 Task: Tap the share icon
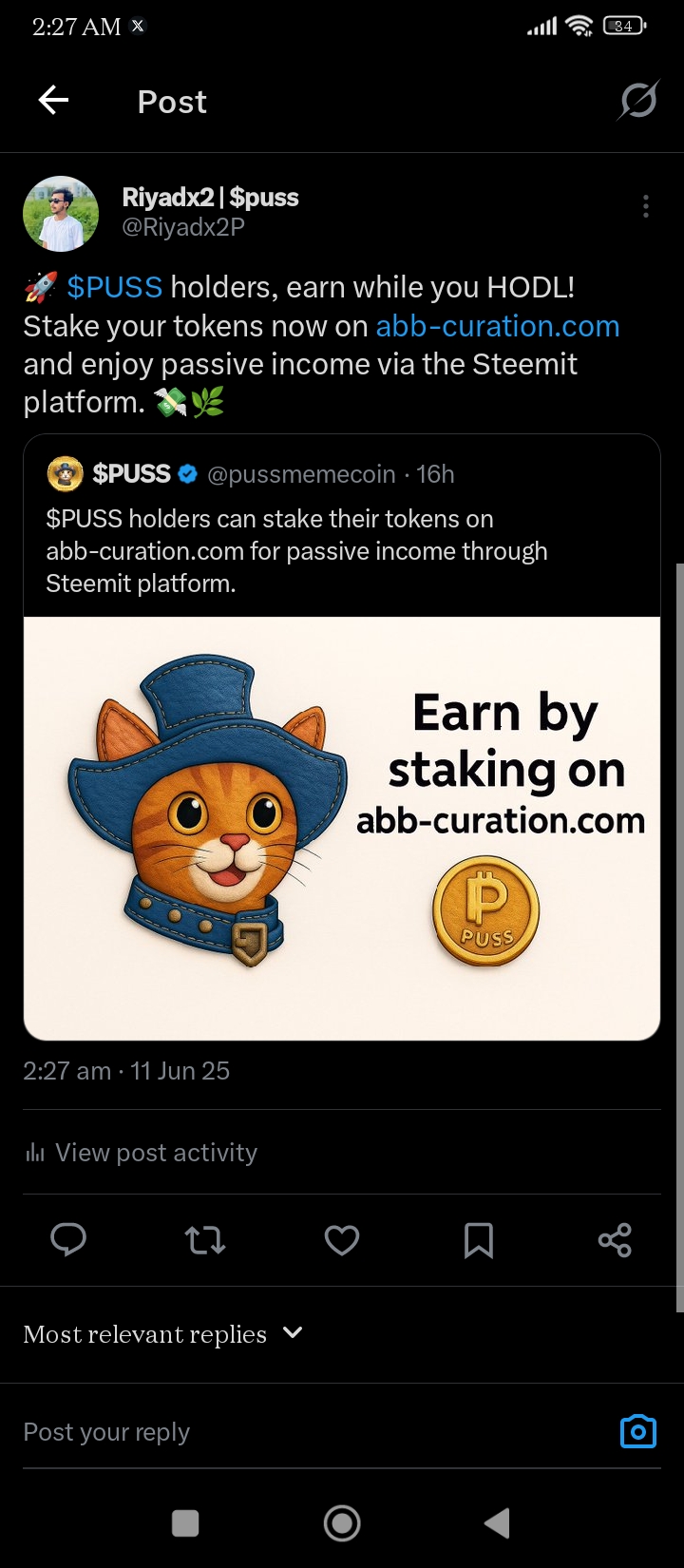[615, 1240]
